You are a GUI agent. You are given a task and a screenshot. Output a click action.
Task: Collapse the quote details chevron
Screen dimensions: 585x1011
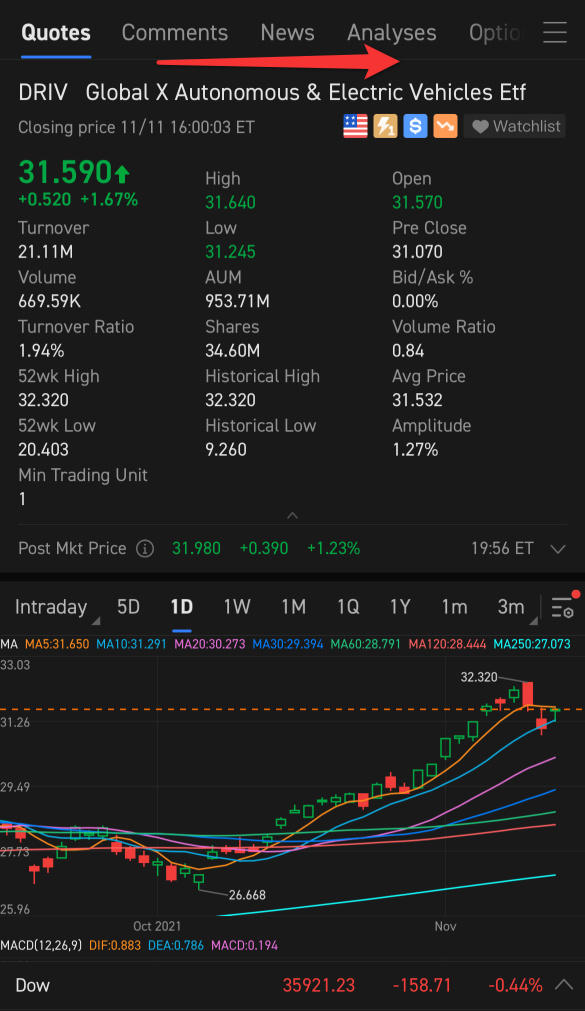point(292,515)
